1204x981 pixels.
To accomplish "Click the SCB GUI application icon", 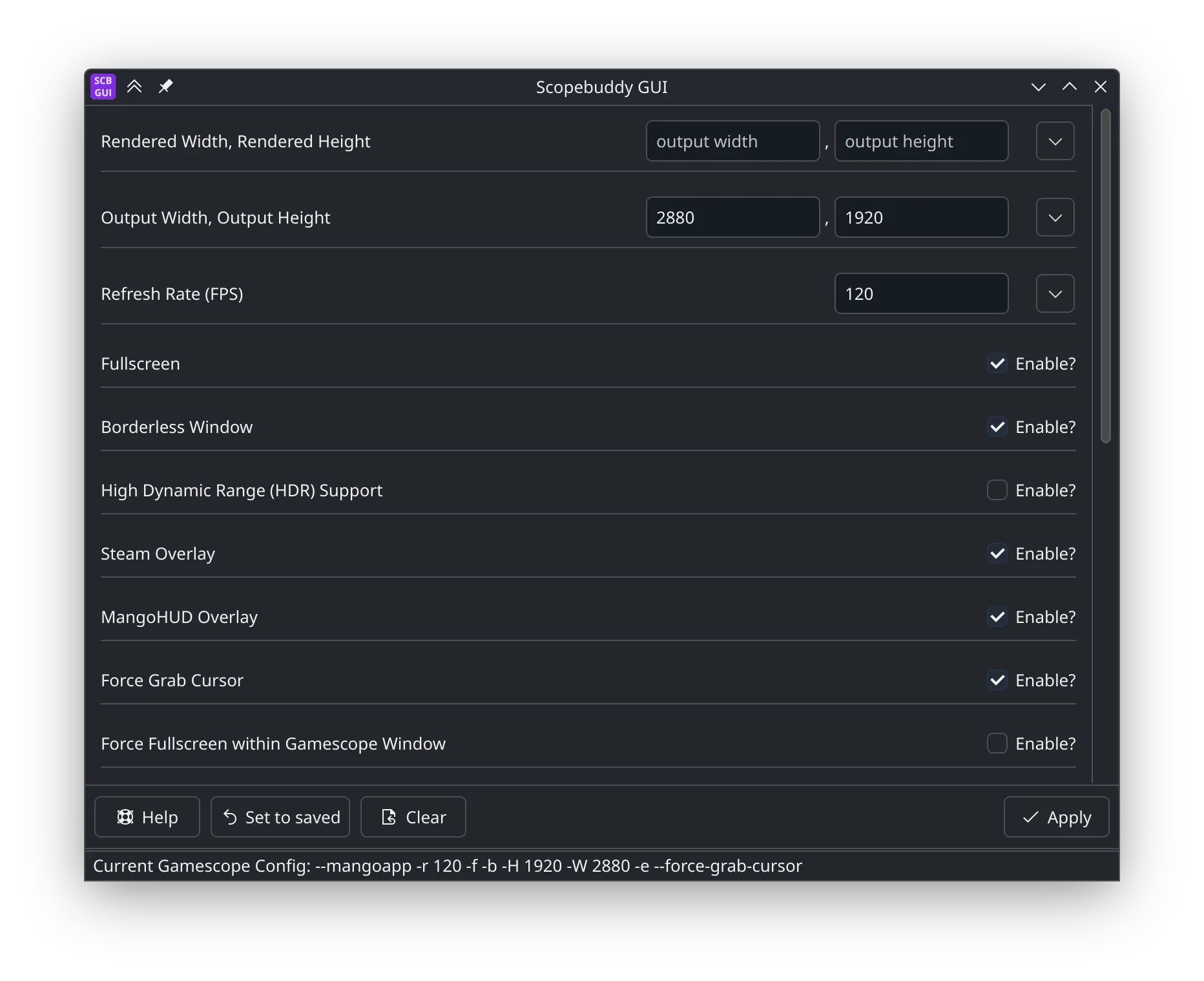I will pyautogui.click(x=103, y=86).
